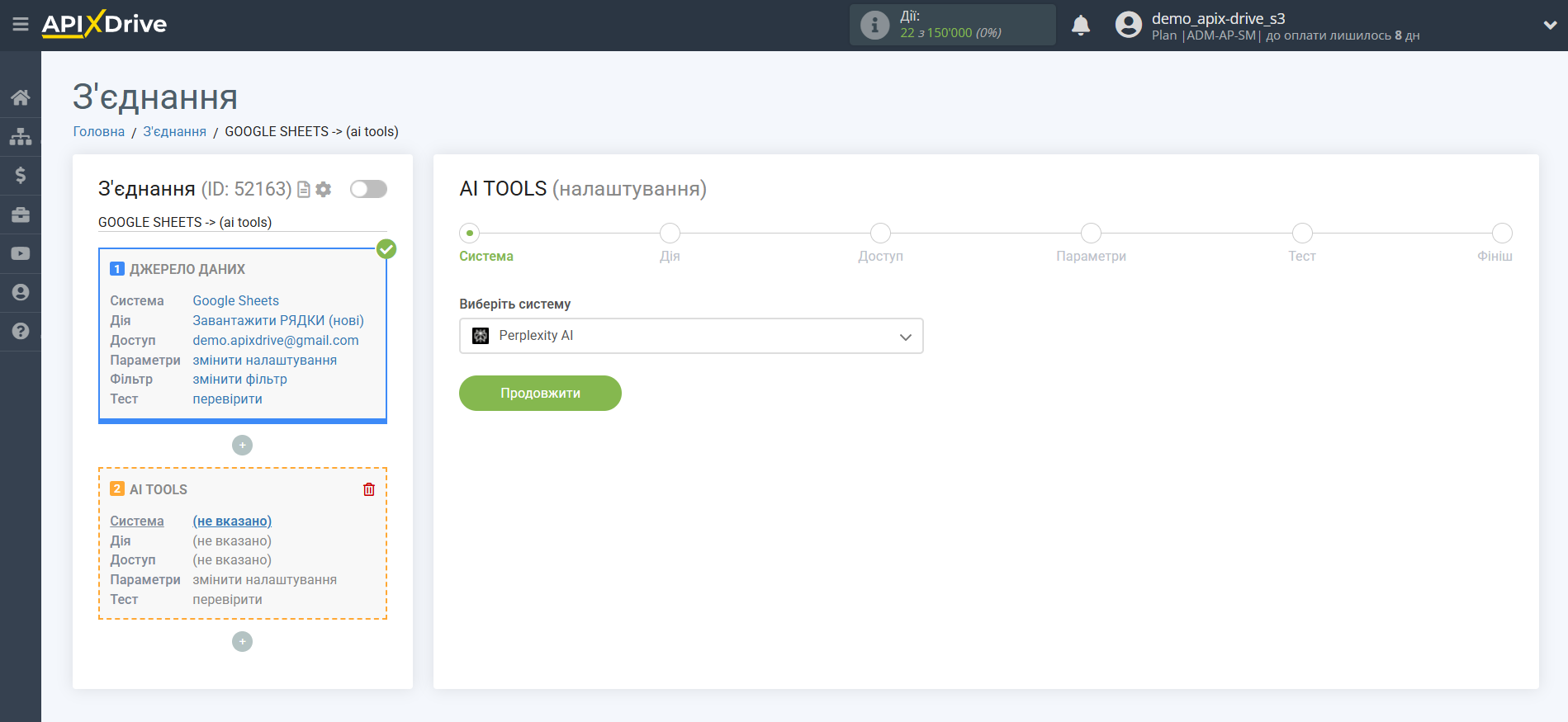
Task: Open the connections sitemap sidebar icon
Action: point(21,136)
